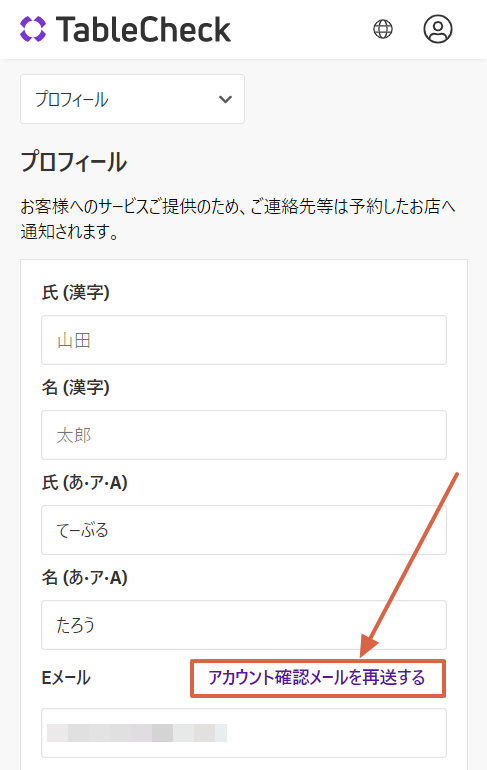
Task: Click the 氏 (漢字) field label
Action: [x=76, y=293]
